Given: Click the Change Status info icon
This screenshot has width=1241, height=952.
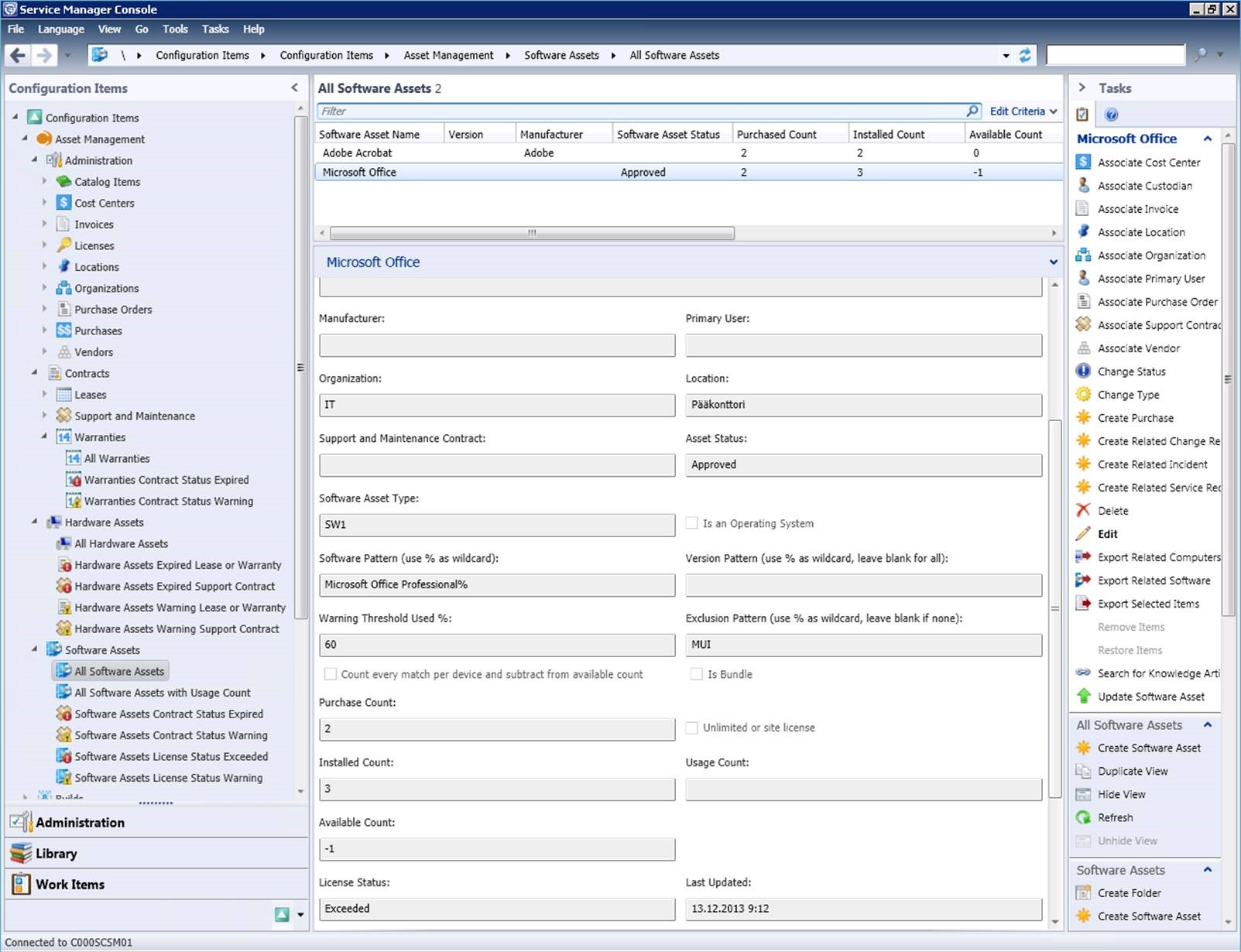Looking at the screenshot, I should pyautogui.click(x=1083, y=372).
